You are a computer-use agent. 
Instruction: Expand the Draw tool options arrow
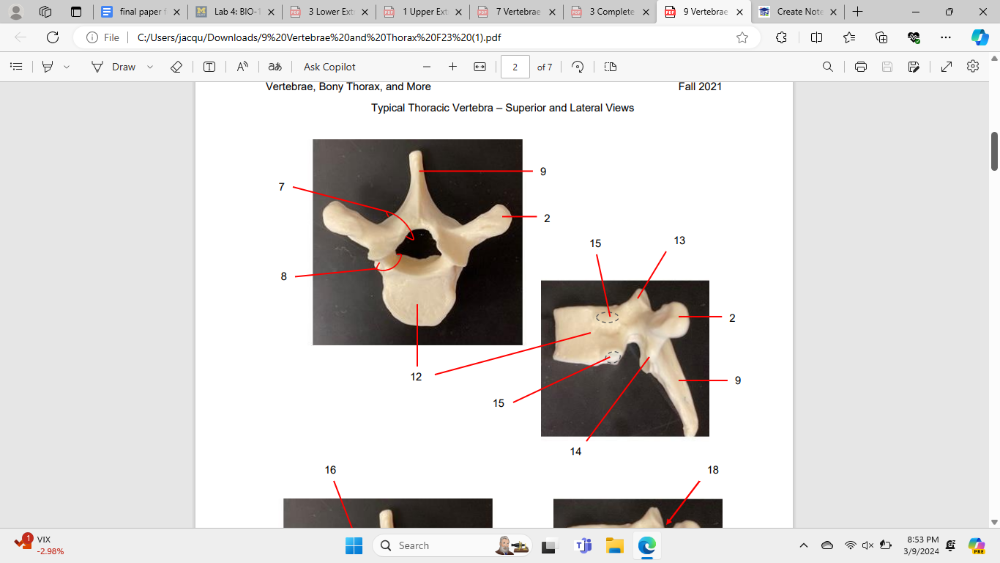[x=150, y=67]
